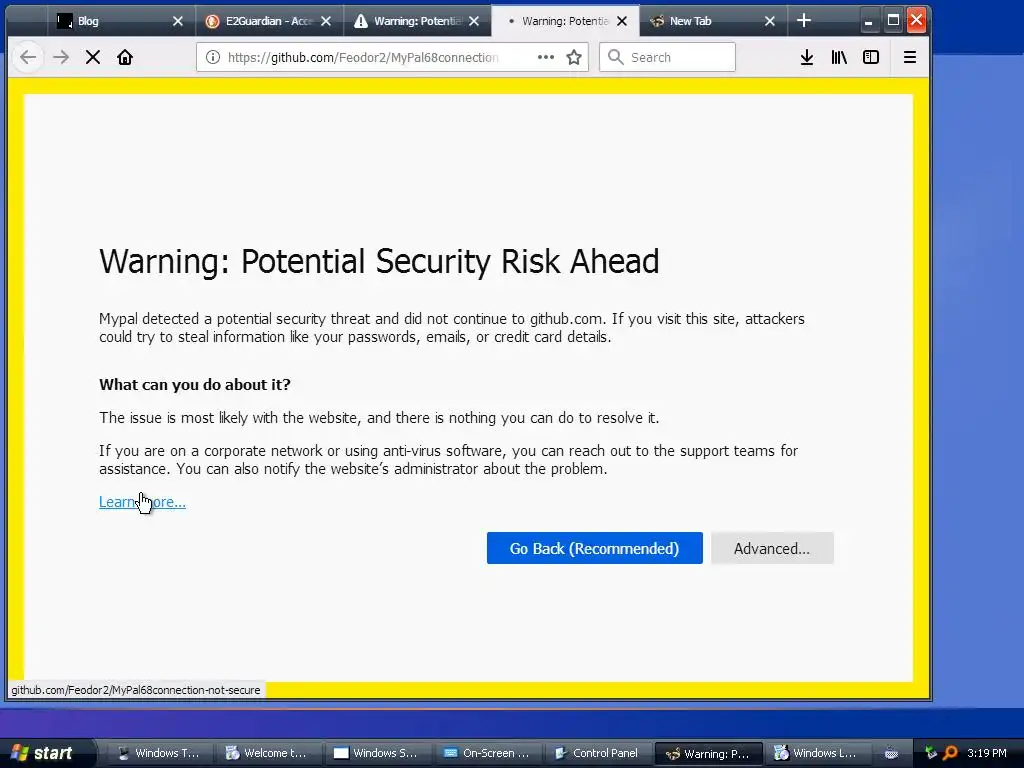Toggle the sidebar view
Screen dimensions: 1024x768
[x=871, y=57]
